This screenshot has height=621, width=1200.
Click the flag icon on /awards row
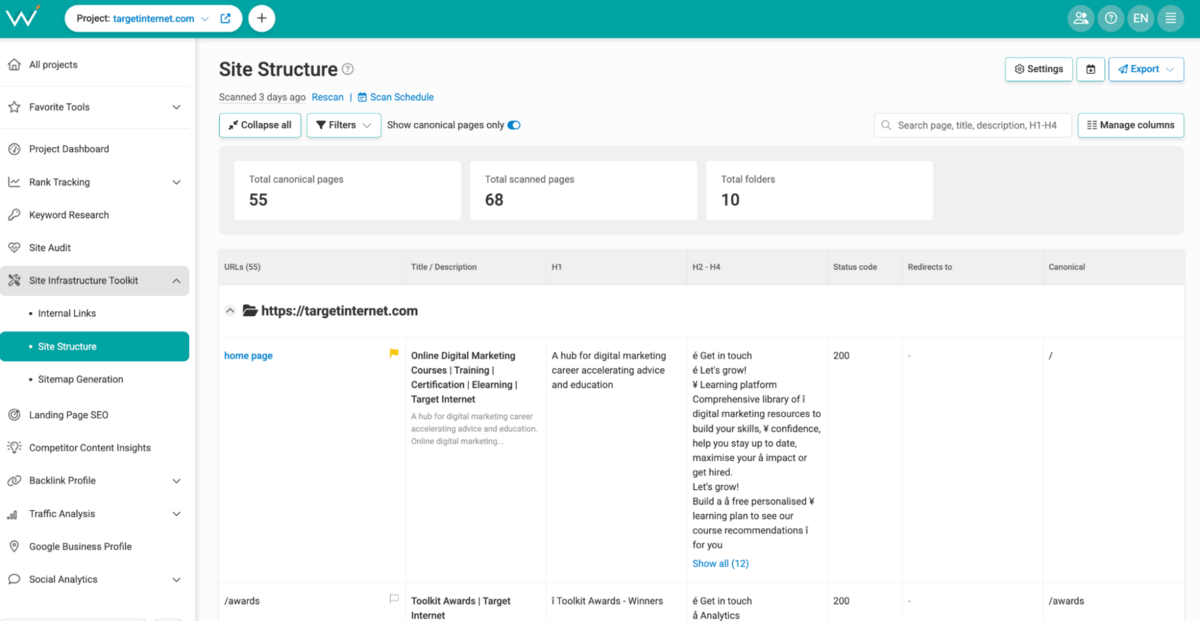[x=394, y=599]
